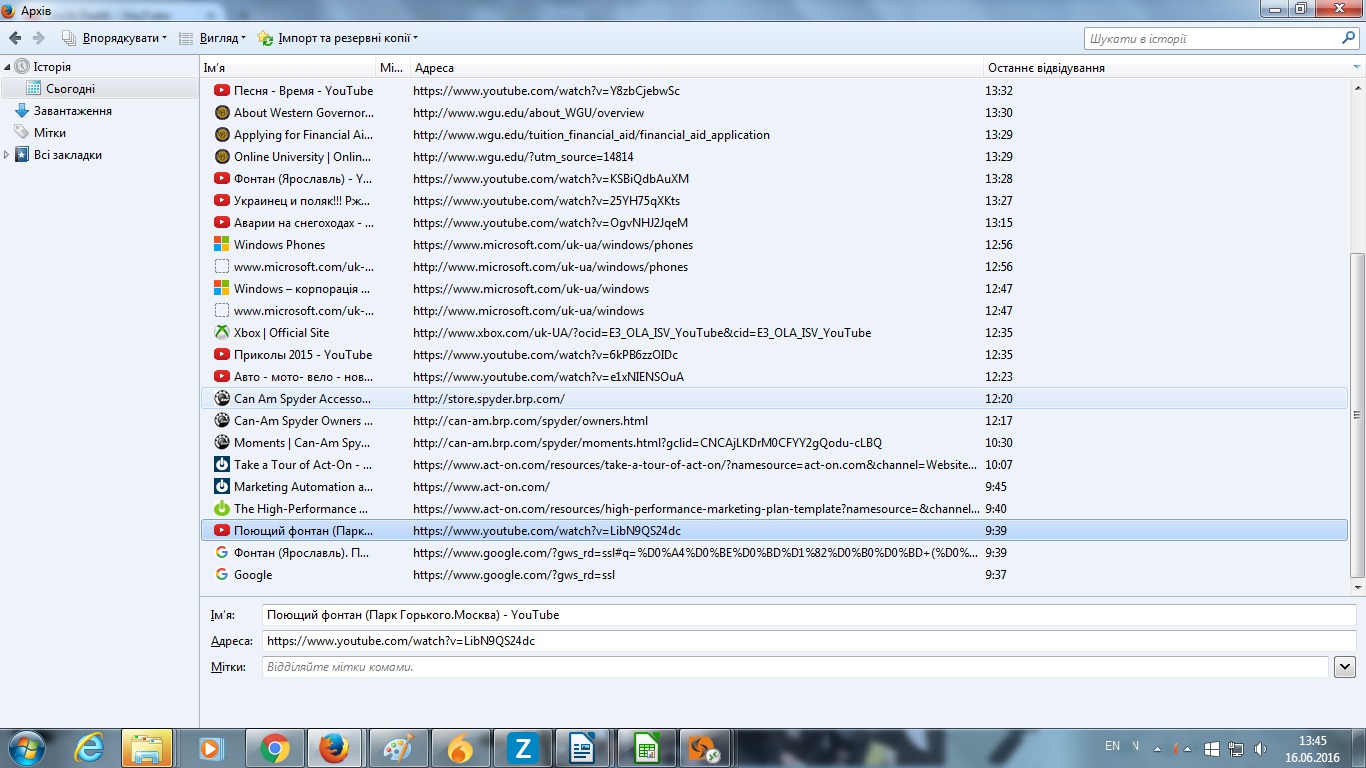Sort by the Адреса column header

tap(697, 68)
